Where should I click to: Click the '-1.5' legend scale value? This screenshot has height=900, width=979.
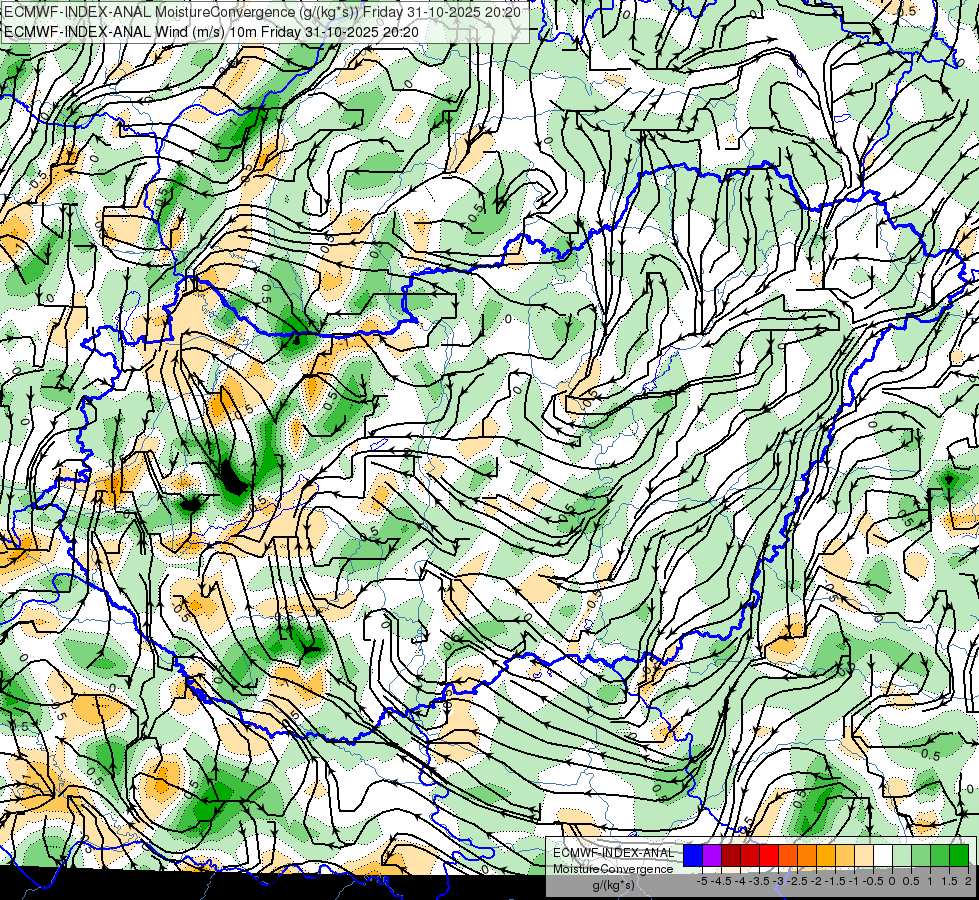tap(835, 881)
